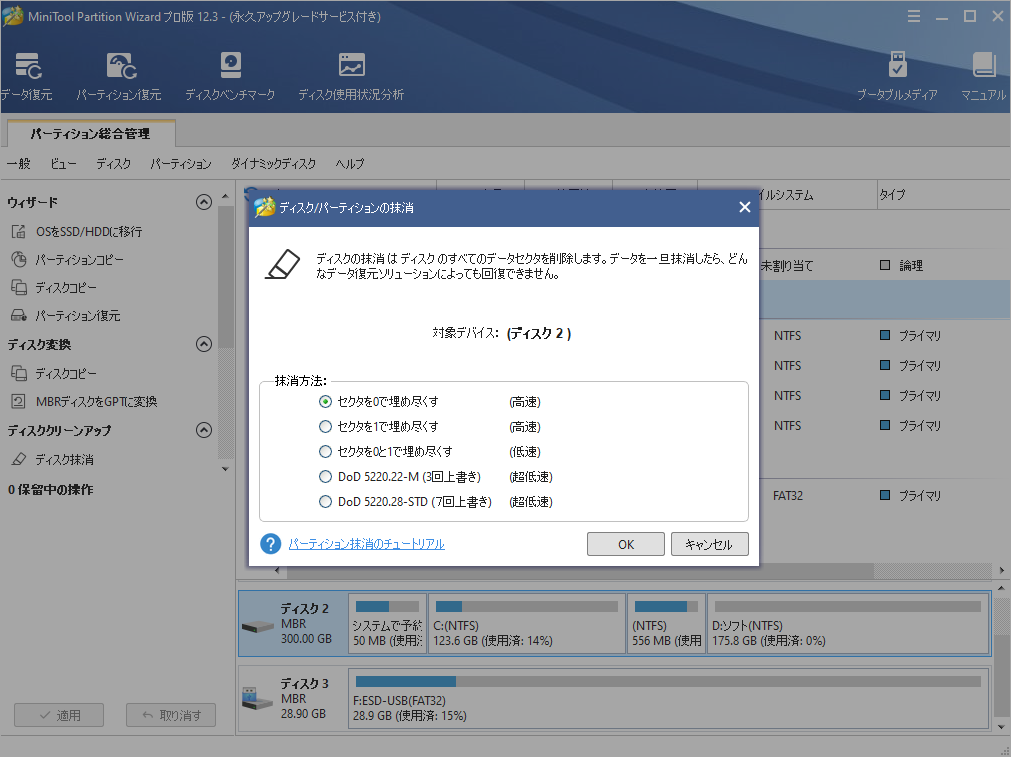Click the ディスクコピー icon under ディスク変換
Viewport: 1011px width, 757px height.
(x=19, y=373)
